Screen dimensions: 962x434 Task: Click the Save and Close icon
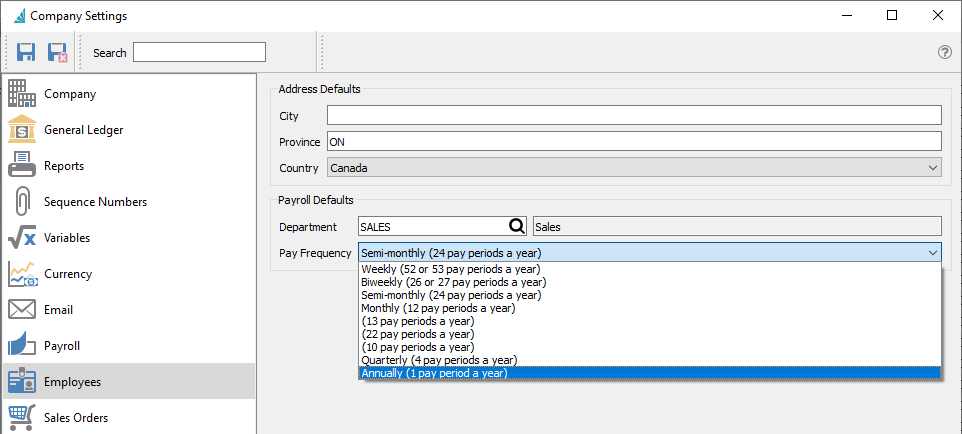(x=57, y=52)
